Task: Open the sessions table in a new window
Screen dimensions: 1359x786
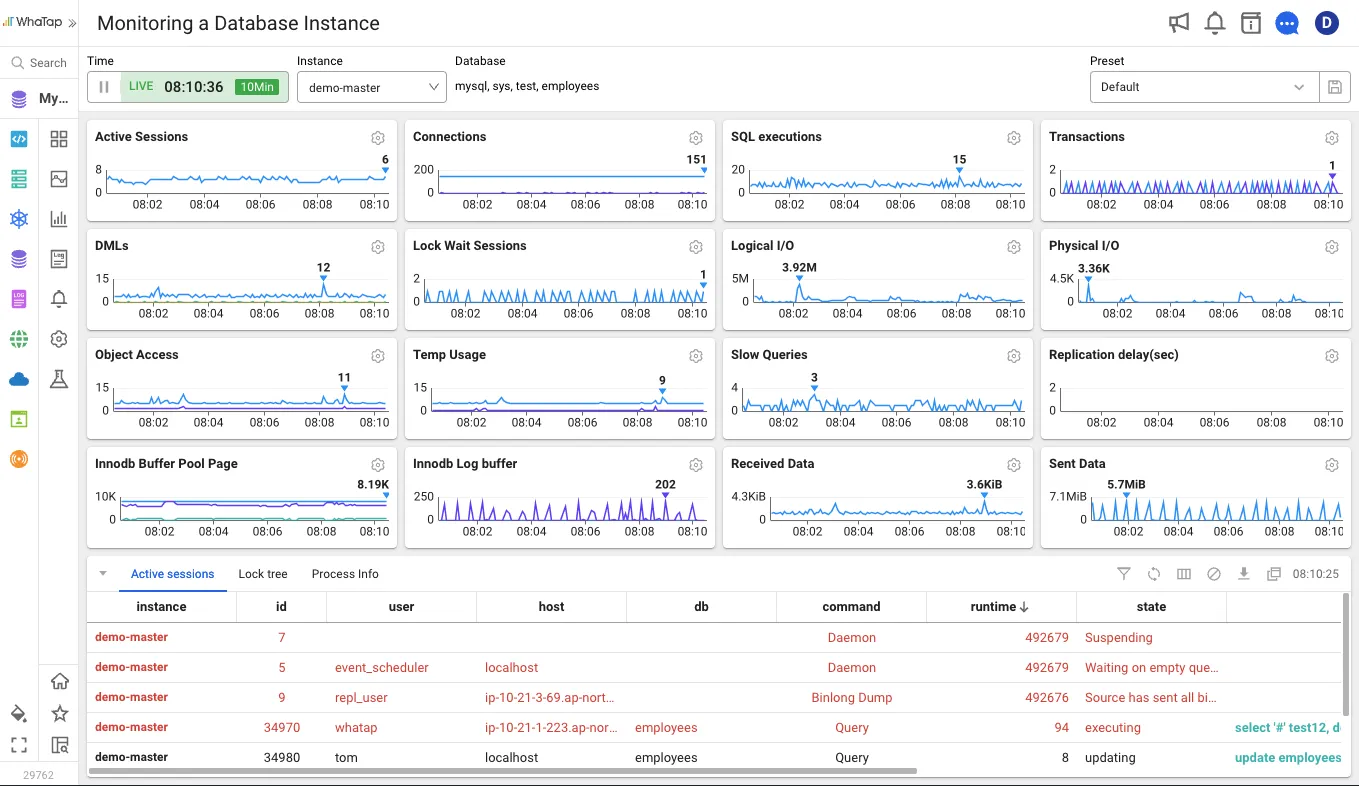Action: pos(1274,574)
